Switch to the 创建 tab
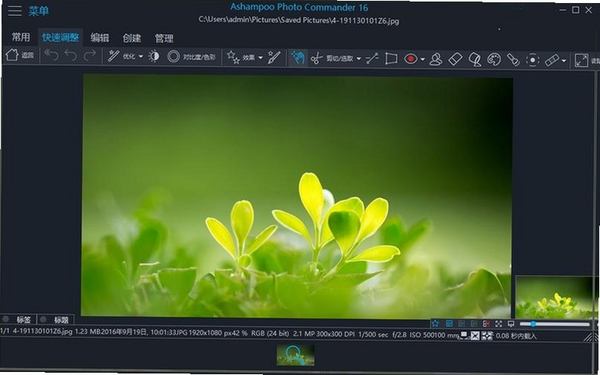 [x=132, y=38]
